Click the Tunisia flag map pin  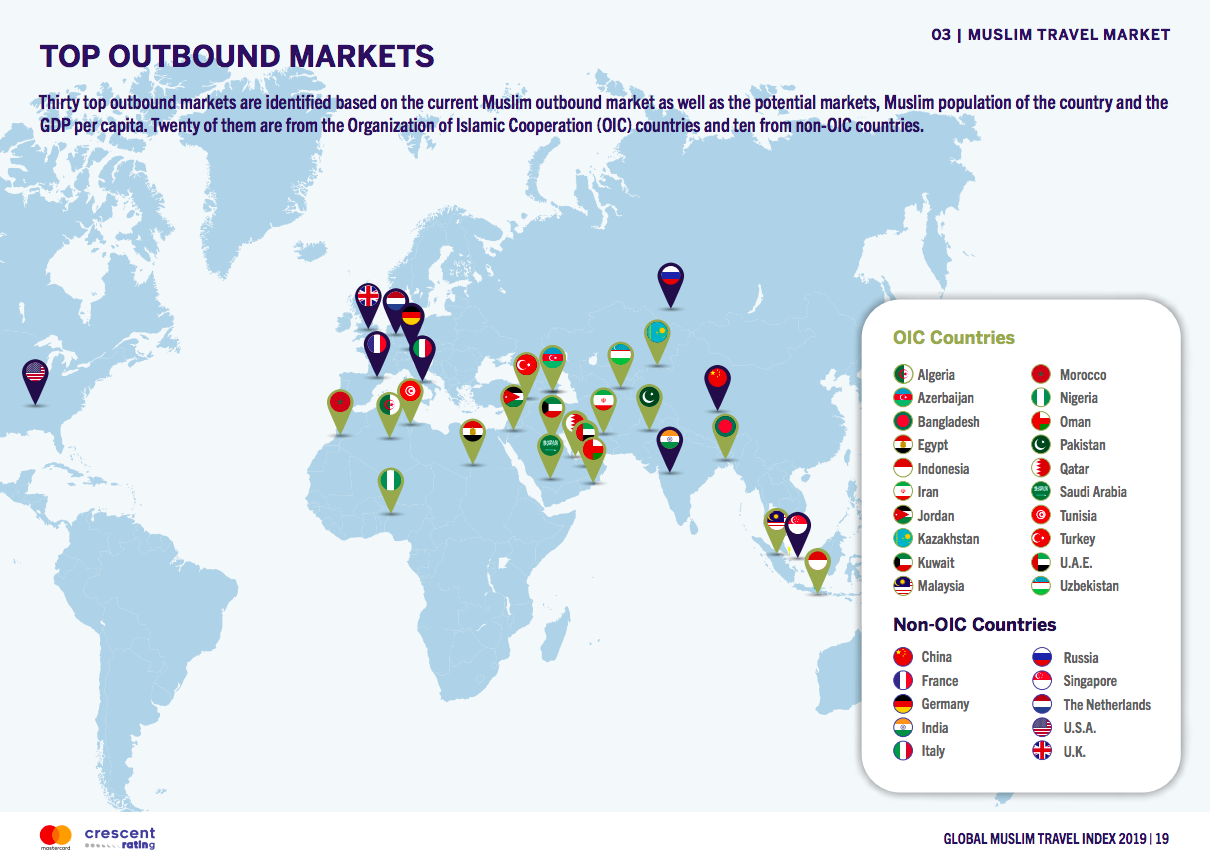410,400
